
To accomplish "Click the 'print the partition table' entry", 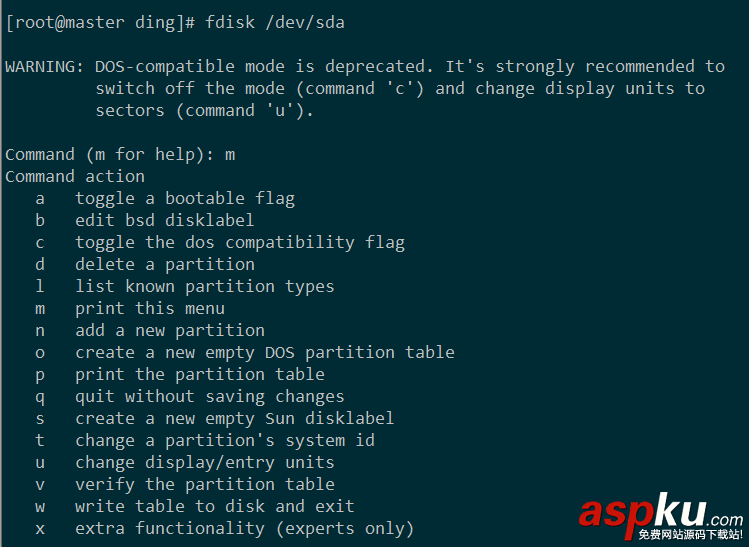I will click(200, 374).
